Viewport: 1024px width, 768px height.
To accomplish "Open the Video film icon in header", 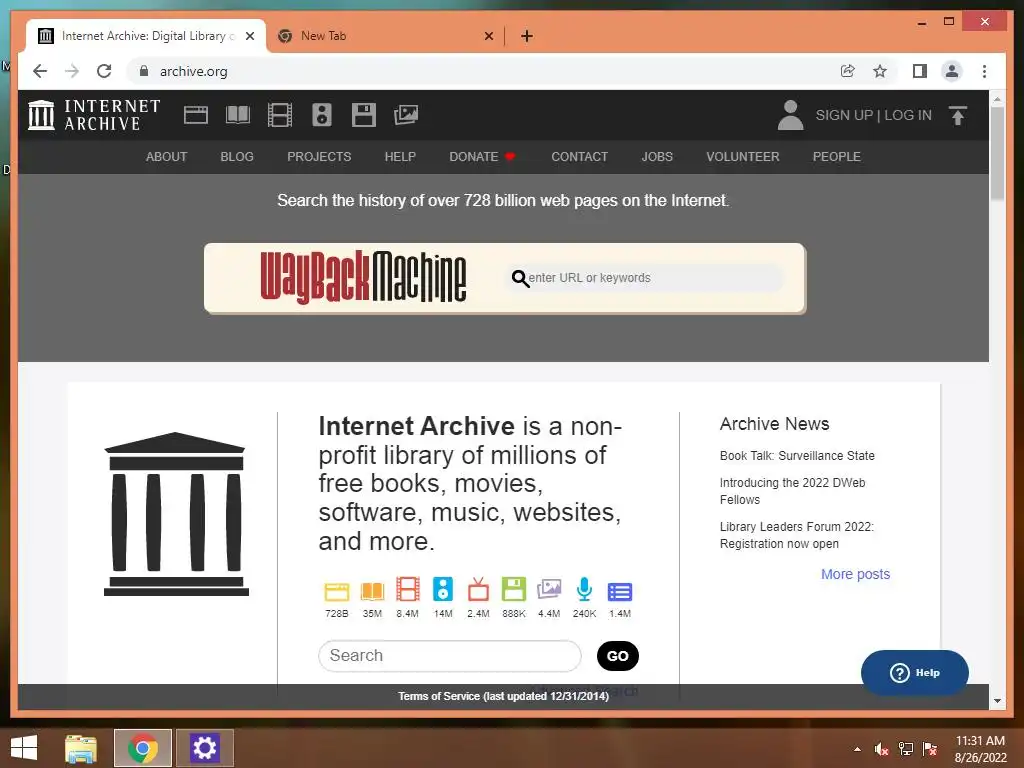I will pos(280,115).
